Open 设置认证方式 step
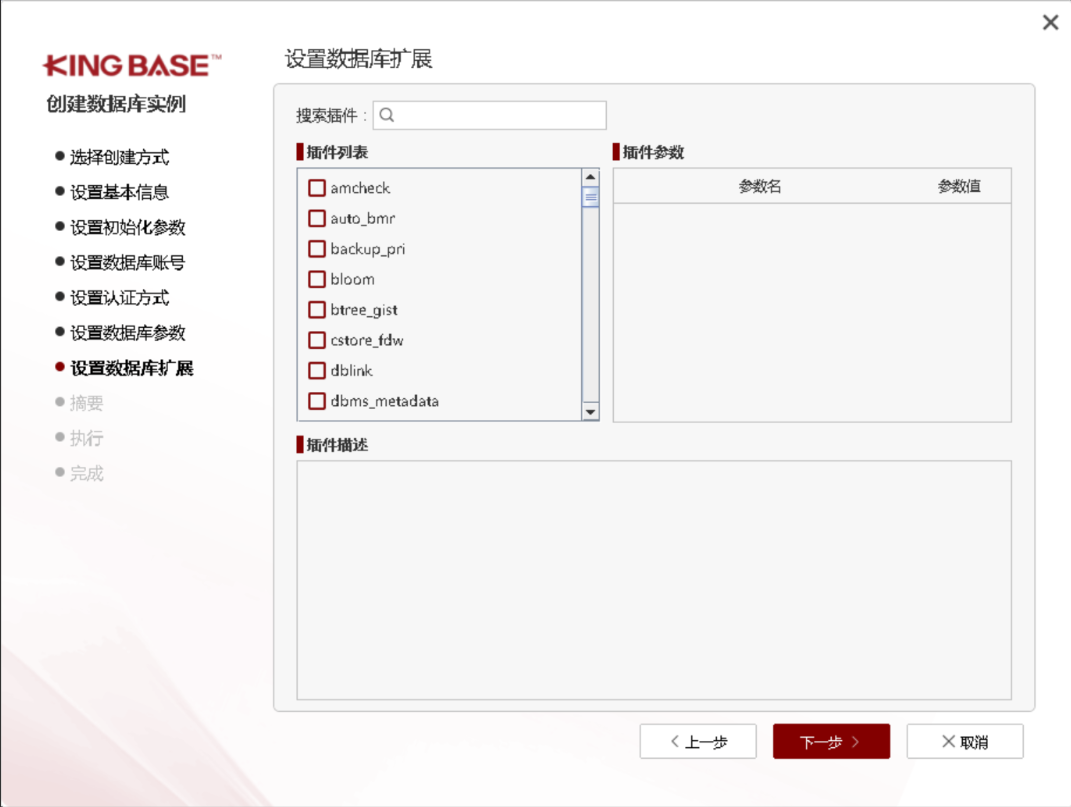The height and width of the screenshot is (807, 1071). point(119,298)
